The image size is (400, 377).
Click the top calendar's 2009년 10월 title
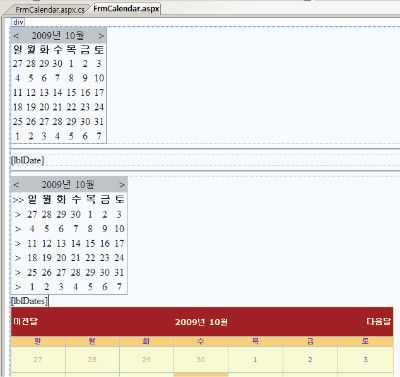point(58,35)
